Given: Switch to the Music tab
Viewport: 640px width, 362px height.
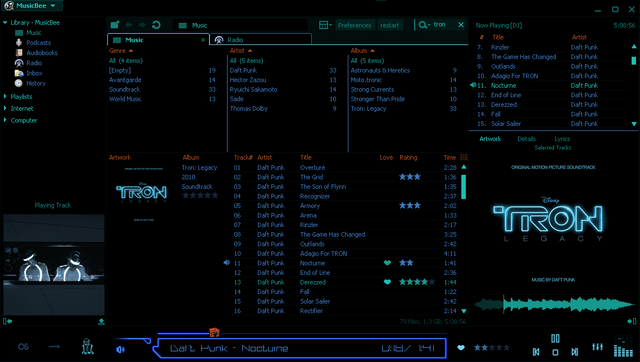Looking at the screenshot, I should (158, 40).
